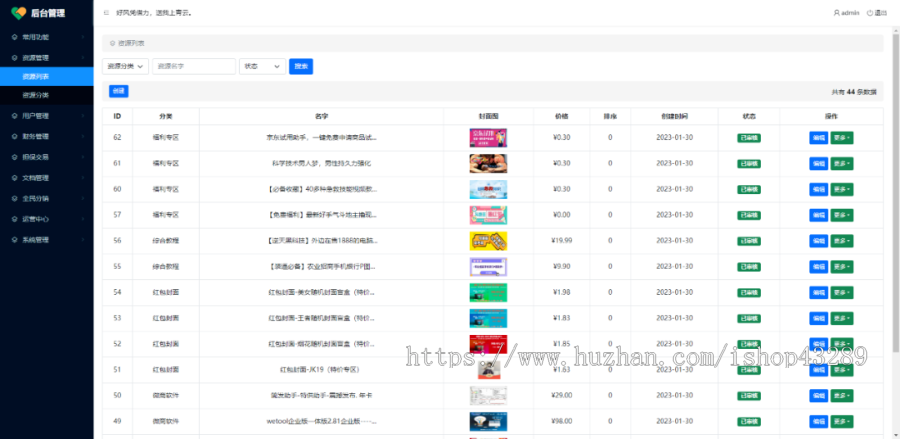
Task: Click 编辑 edit button for row 56
Action: 818,241
